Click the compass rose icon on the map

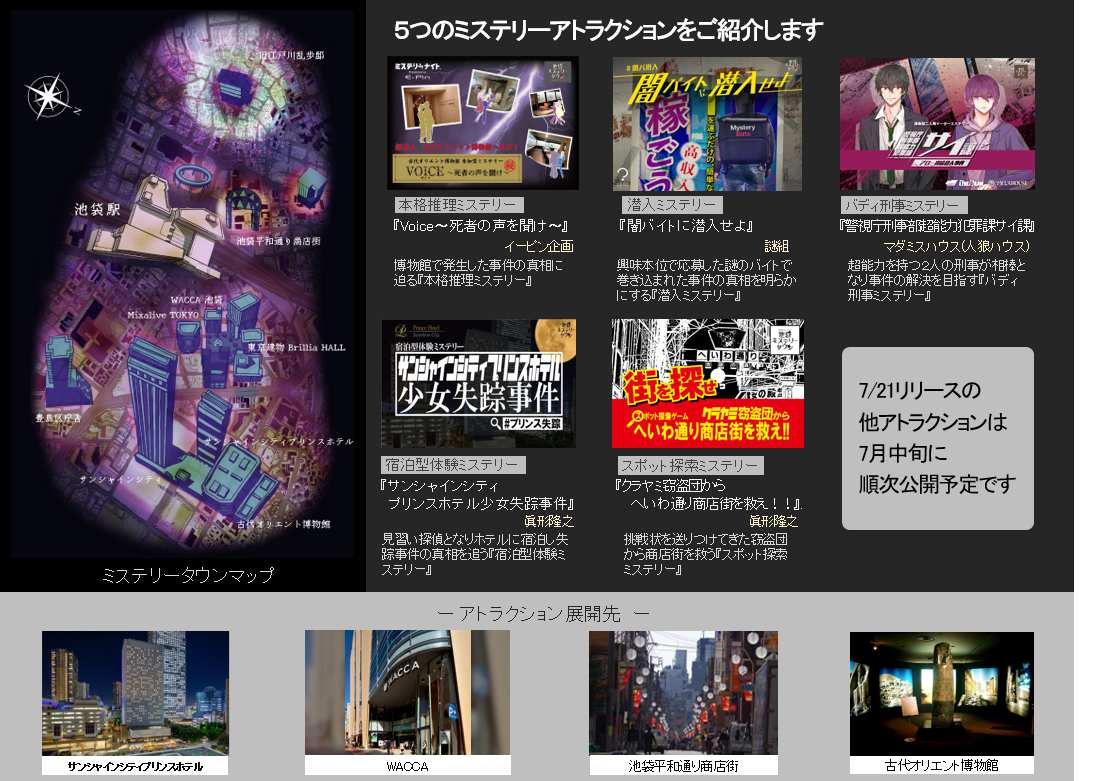pyautogui.click(x=49, y=97)
